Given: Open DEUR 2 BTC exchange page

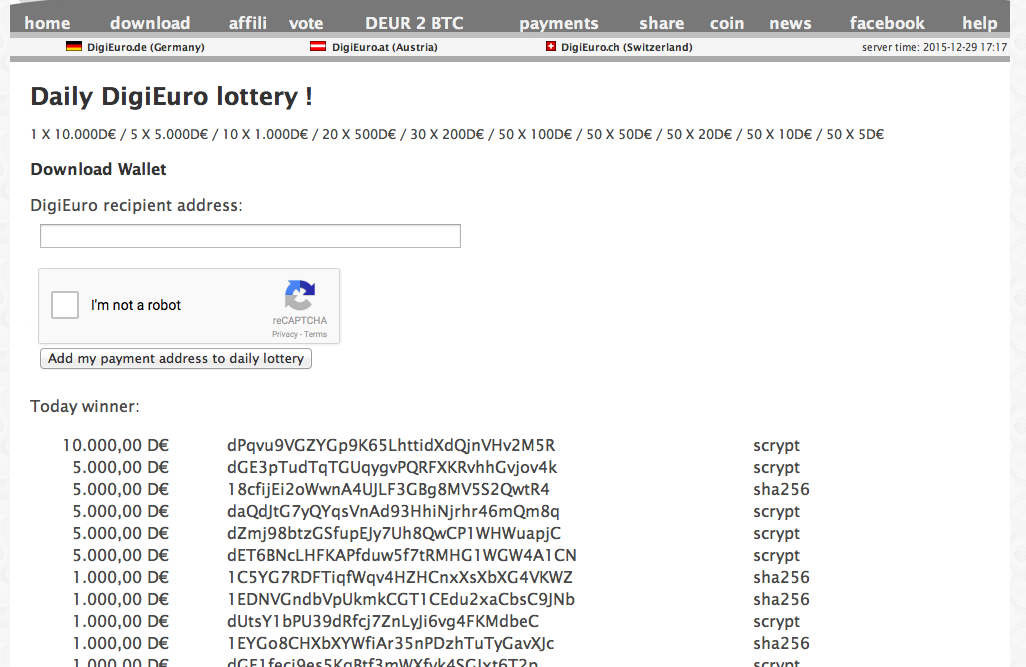Looking at the screenshot, I should (414, 23).
